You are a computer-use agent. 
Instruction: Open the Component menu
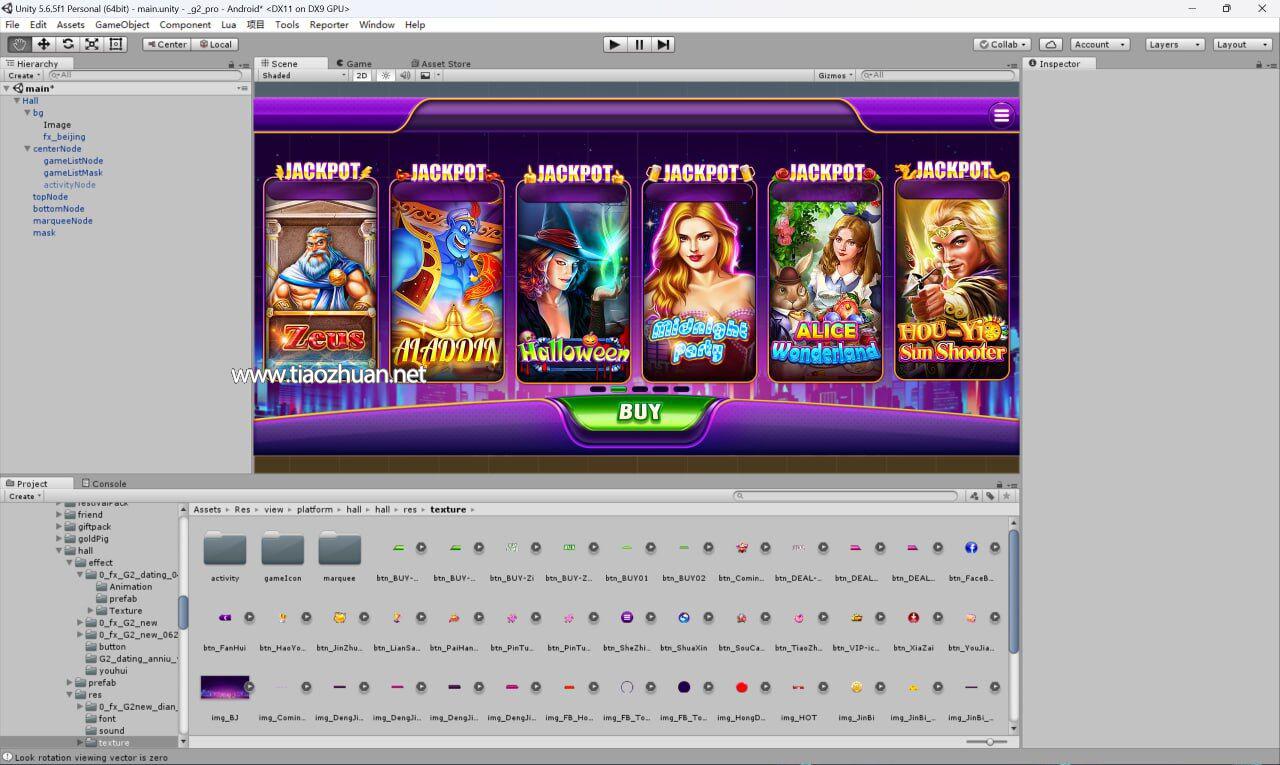pos(185,24)
